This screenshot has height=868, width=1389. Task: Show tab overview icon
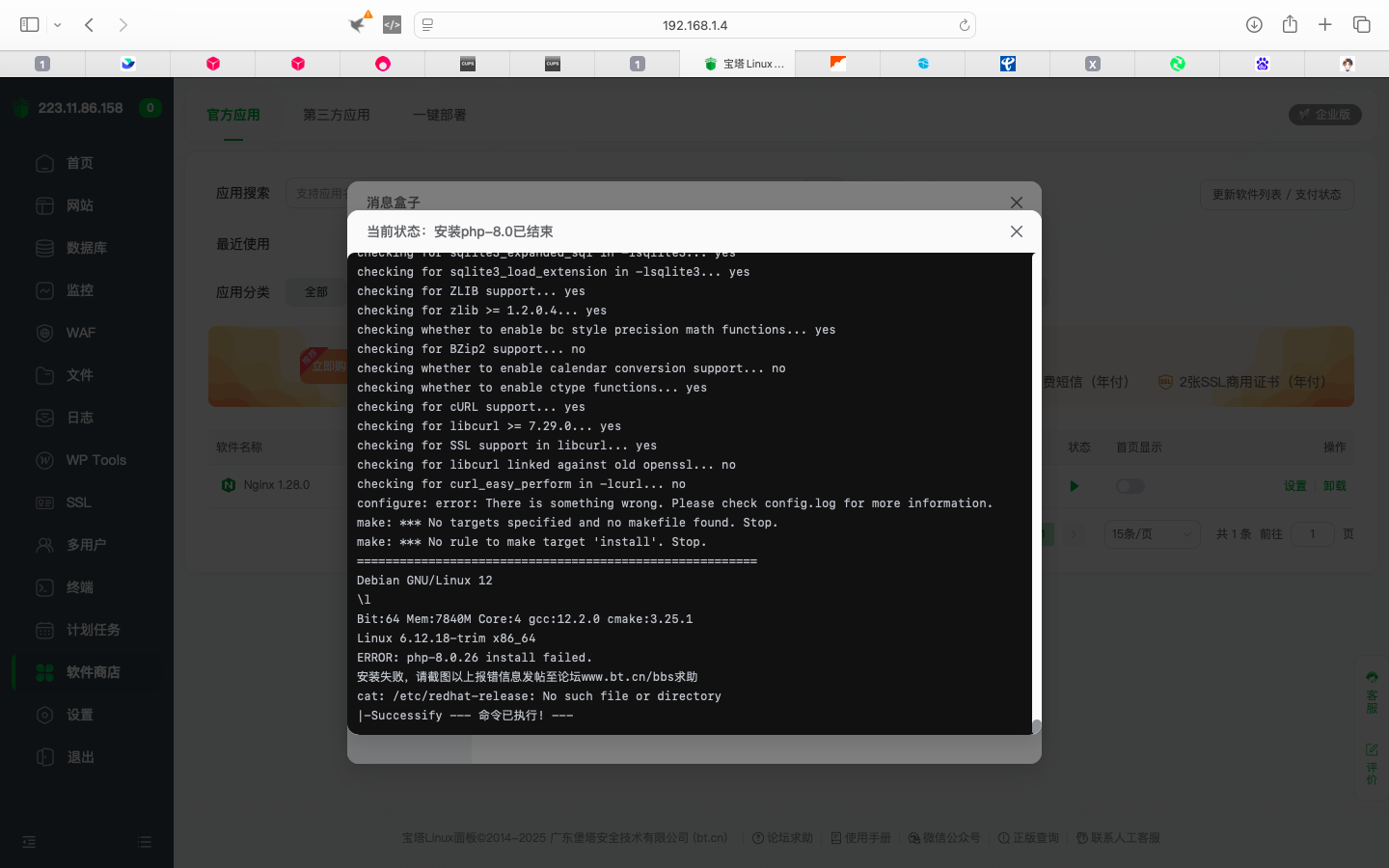coord(1361,25)
